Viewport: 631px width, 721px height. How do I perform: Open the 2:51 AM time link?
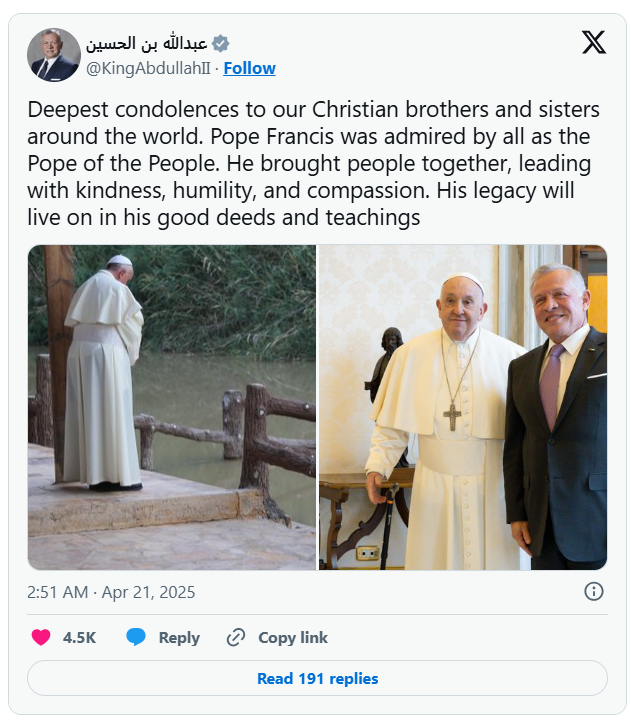pyautogui.click(x=57, y=592)
